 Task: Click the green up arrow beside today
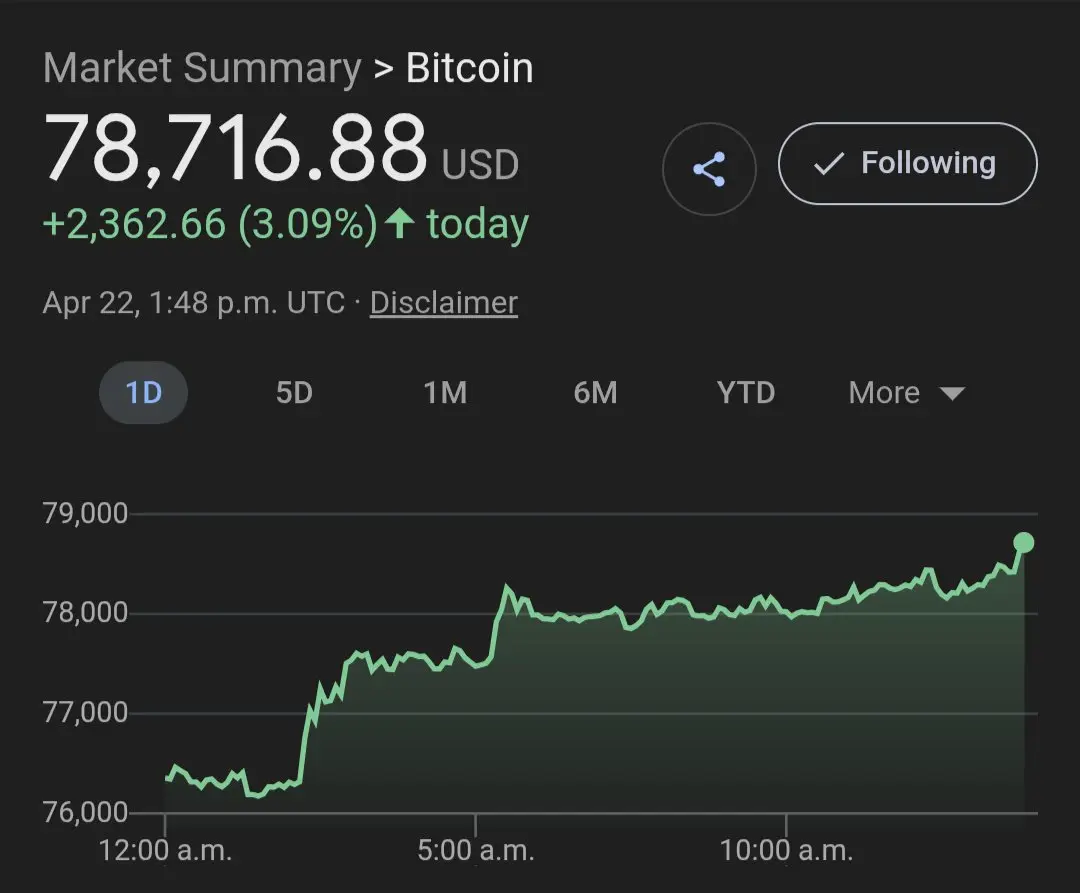(x=399, y=223)
